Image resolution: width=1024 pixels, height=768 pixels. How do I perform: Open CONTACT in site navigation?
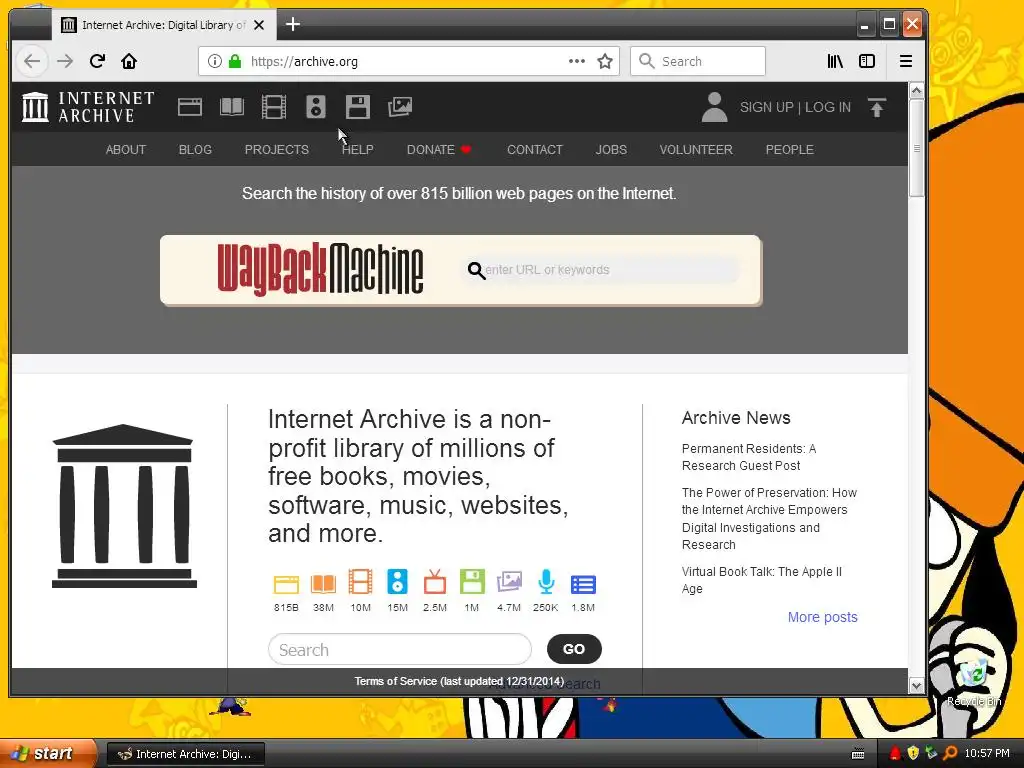coord(535,150)
